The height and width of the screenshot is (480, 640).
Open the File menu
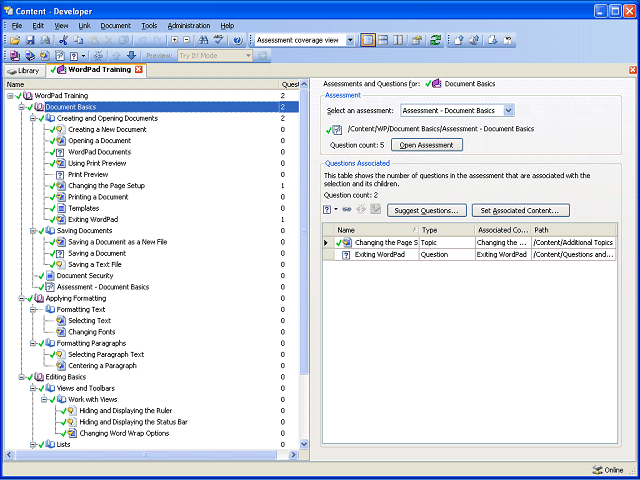tap(17, 26)
